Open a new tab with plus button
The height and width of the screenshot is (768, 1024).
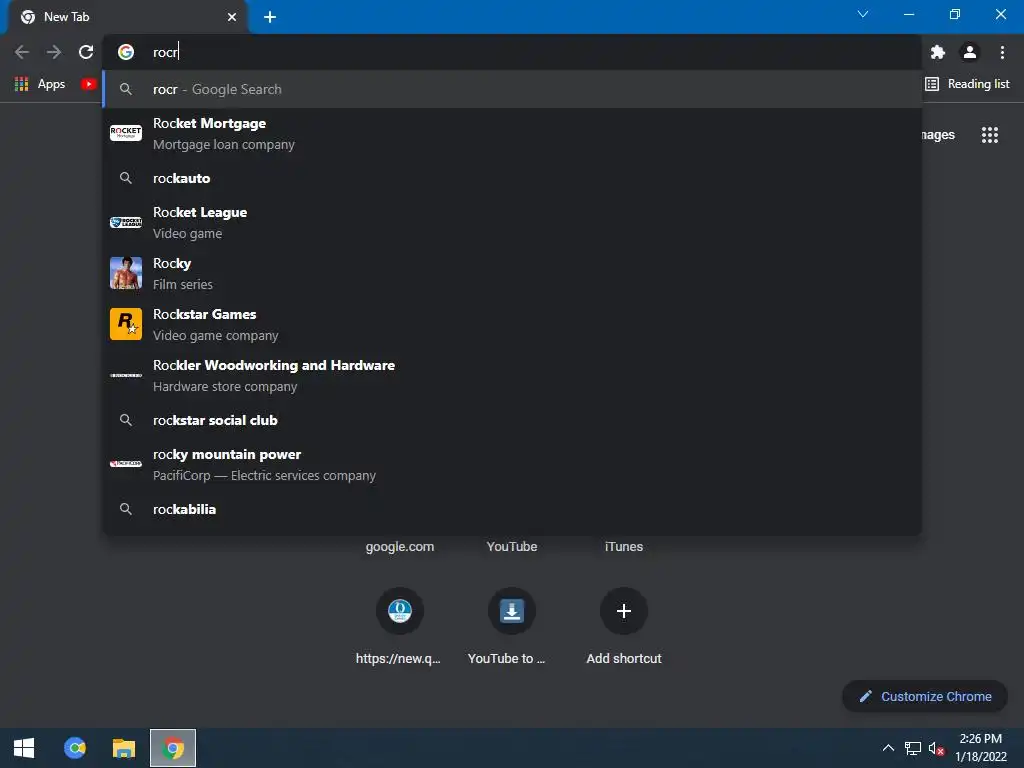pos(270,17)
